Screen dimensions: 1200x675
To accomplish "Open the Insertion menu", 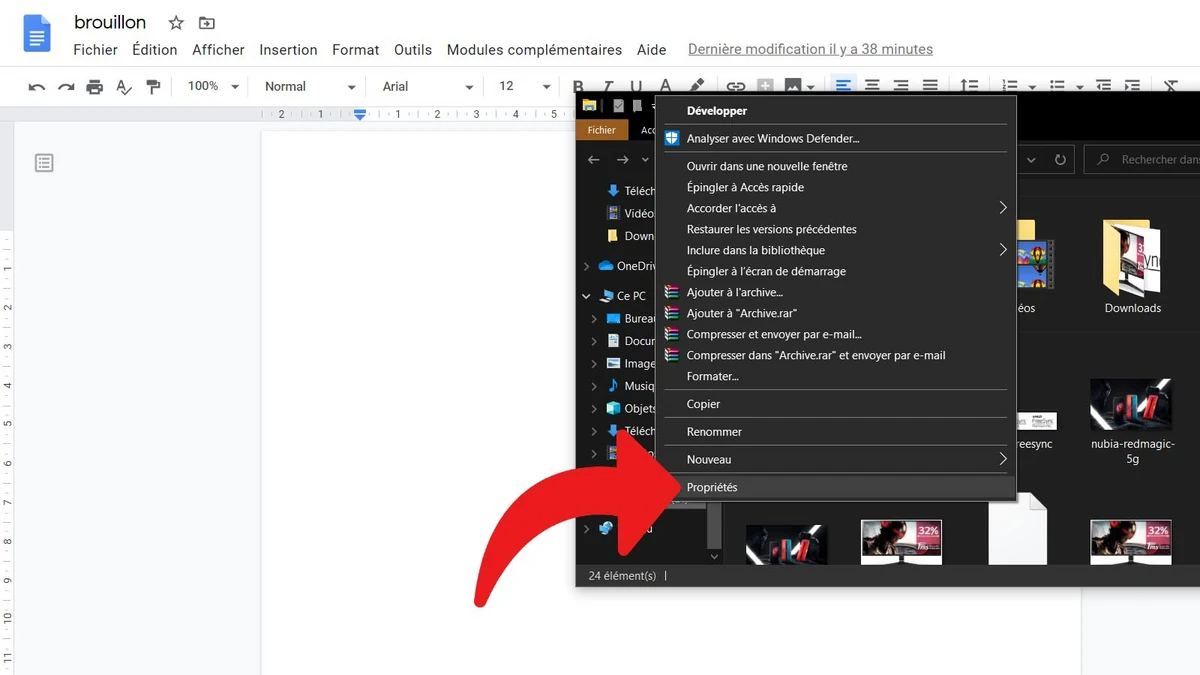I will (x=288, y=49).
